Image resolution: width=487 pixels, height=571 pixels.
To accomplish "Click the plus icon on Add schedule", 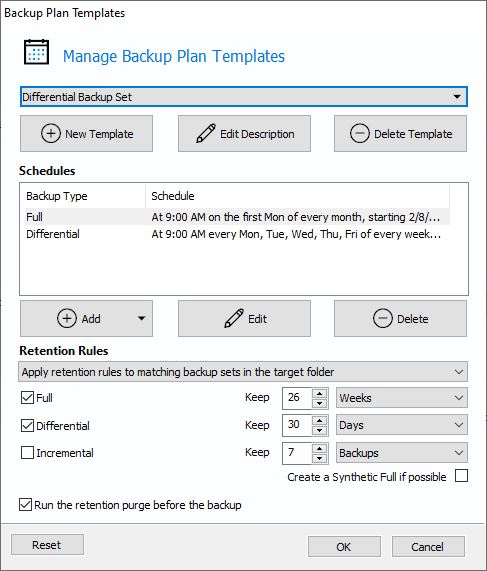I will 67,318.
